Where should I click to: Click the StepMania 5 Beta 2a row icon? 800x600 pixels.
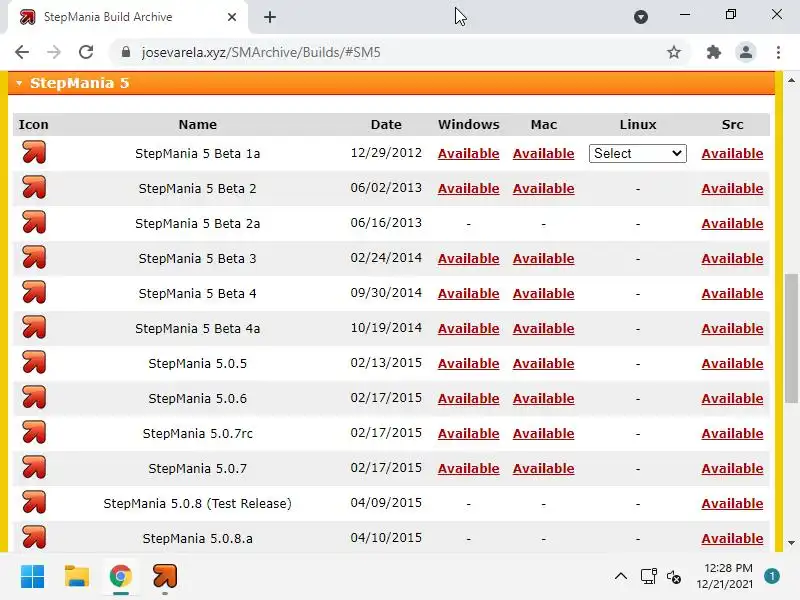(34, 222)
